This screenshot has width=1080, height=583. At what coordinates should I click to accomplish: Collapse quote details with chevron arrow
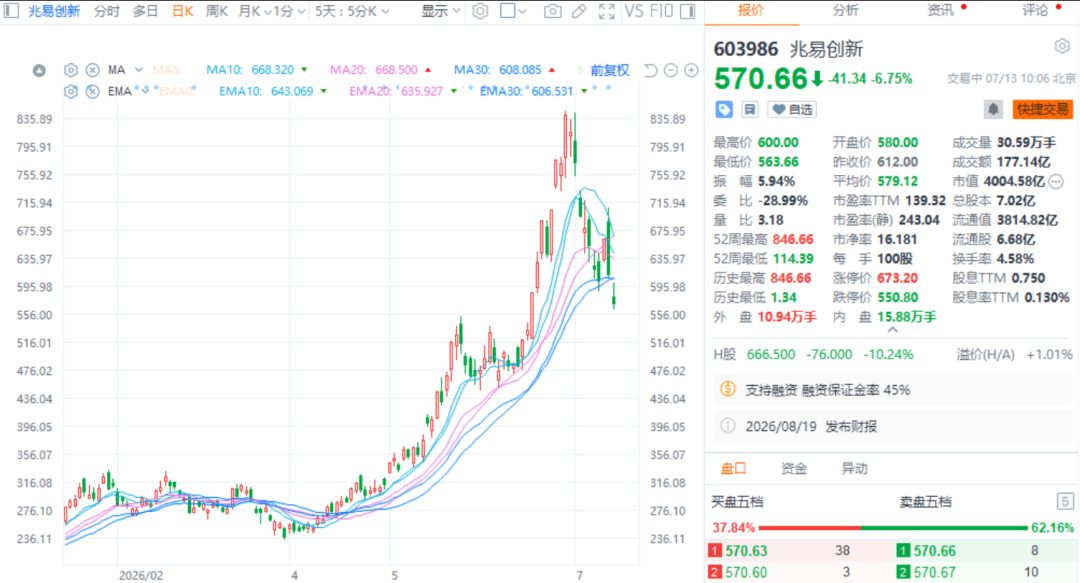click(893, 330)
